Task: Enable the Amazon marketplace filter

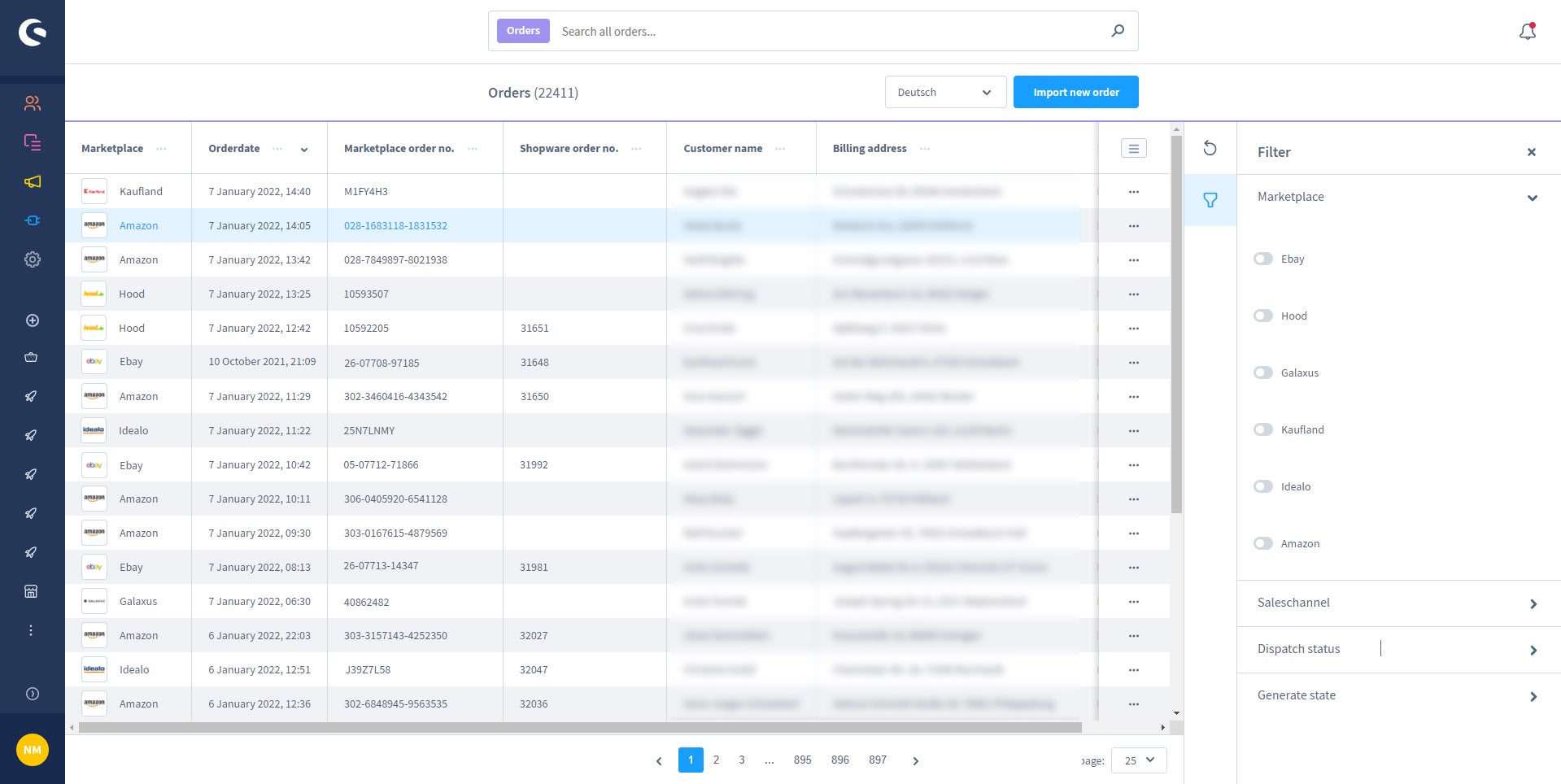Action: [1263, 543]
